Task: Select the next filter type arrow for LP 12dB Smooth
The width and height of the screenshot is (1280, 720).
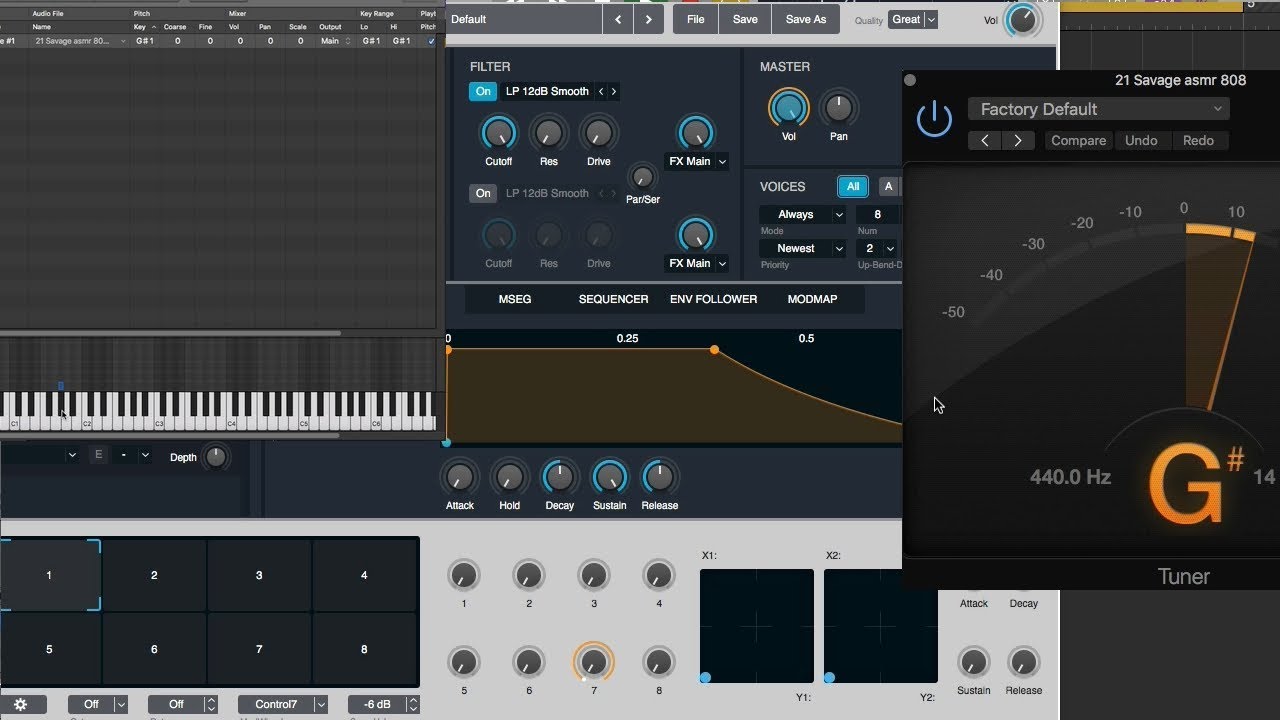Action: tap(613, 91)
